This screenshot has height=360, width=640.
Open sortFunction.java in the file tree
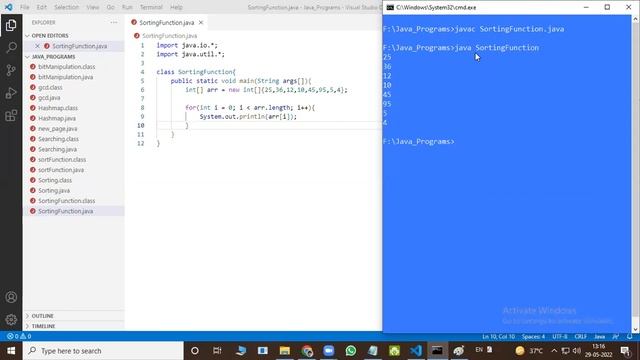[x=61, y=170]
